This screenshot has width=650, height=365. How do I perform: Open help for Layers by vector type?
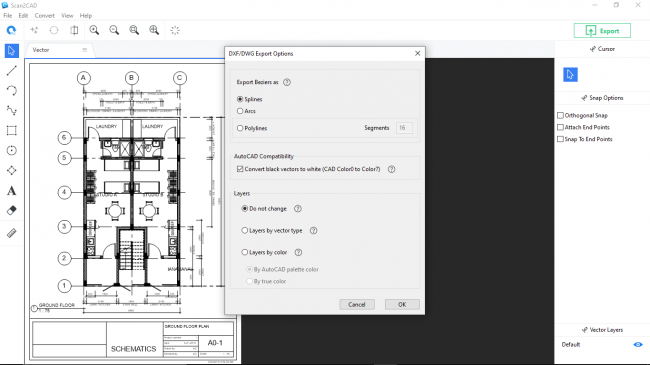pyautogui.click(x=313, y=231)
